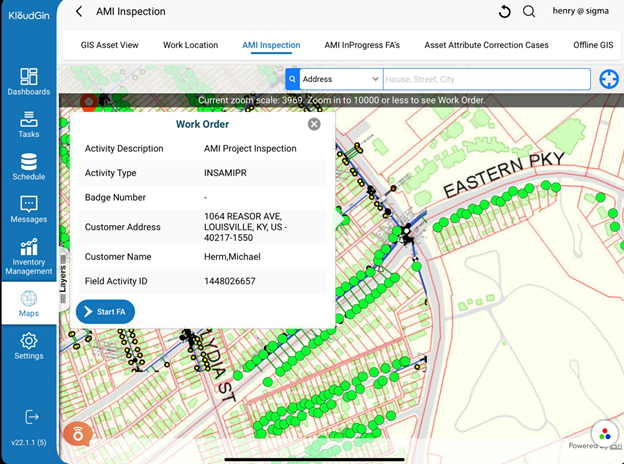Open Asset Attribute Correction Cases tab

tap(486, 45)
